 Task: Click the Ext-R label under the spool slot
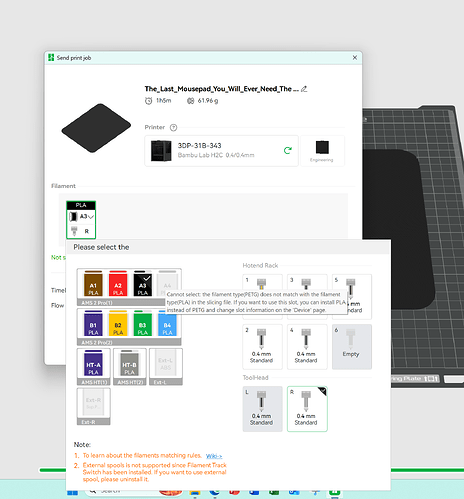coord(88,422)
